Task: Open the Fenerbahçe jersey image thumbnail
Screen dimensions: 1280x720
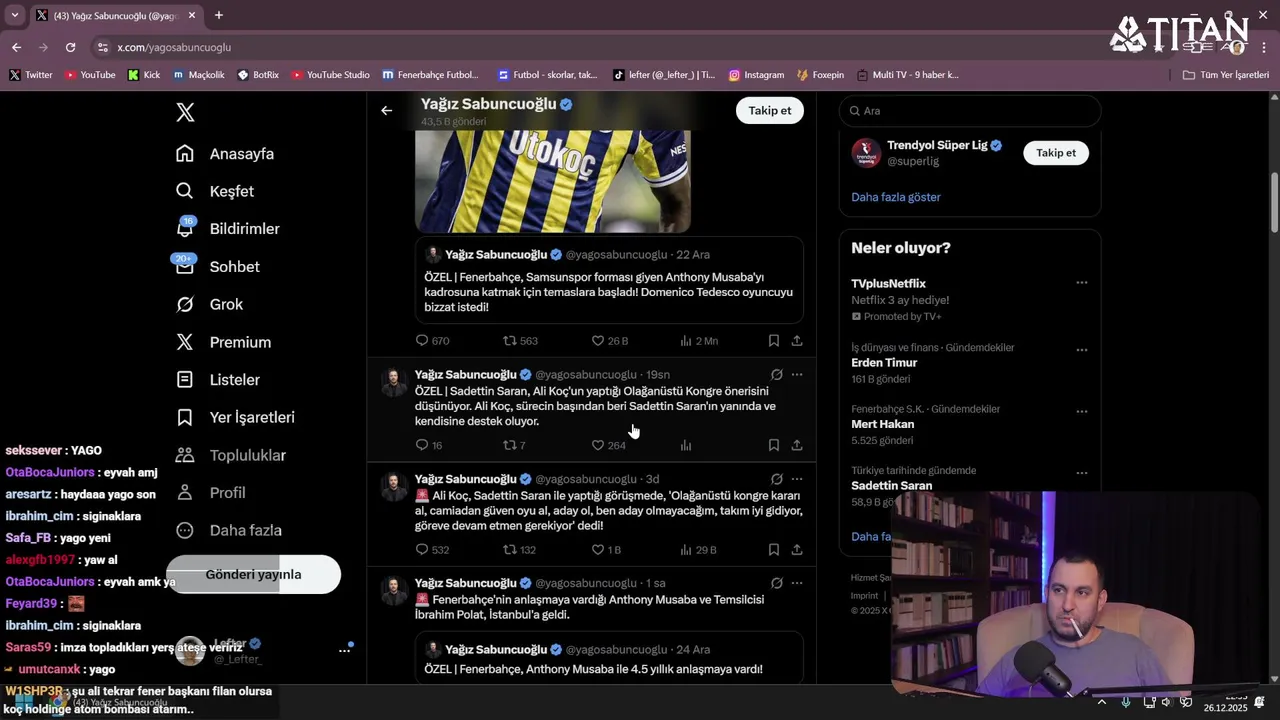Action: pos(552,181)
